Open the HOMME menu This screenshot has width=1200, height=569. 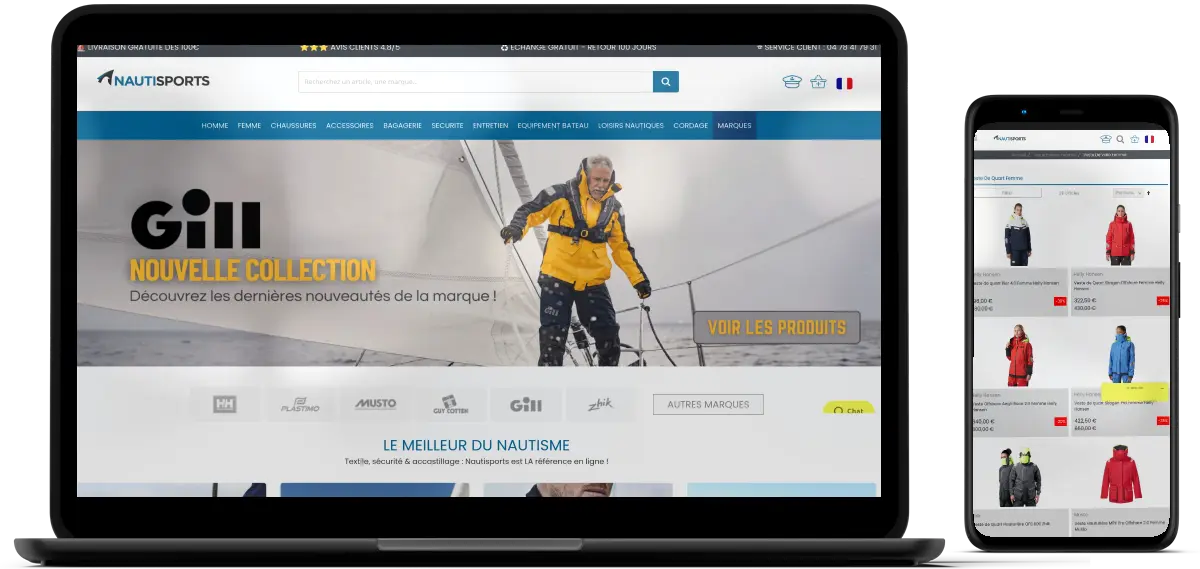[215, 126]
